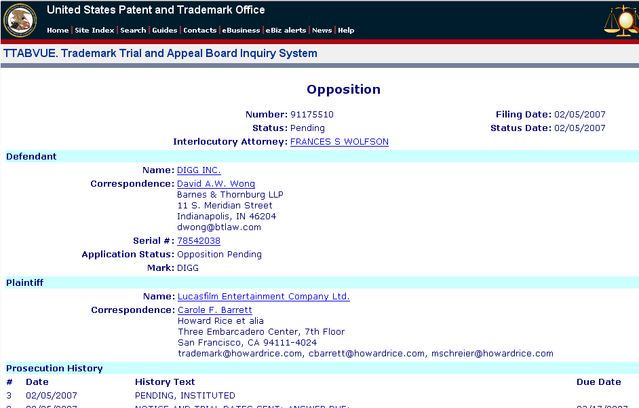Open the Home navigation item
Screen dimensions: 639x408
tap(57, 30)
